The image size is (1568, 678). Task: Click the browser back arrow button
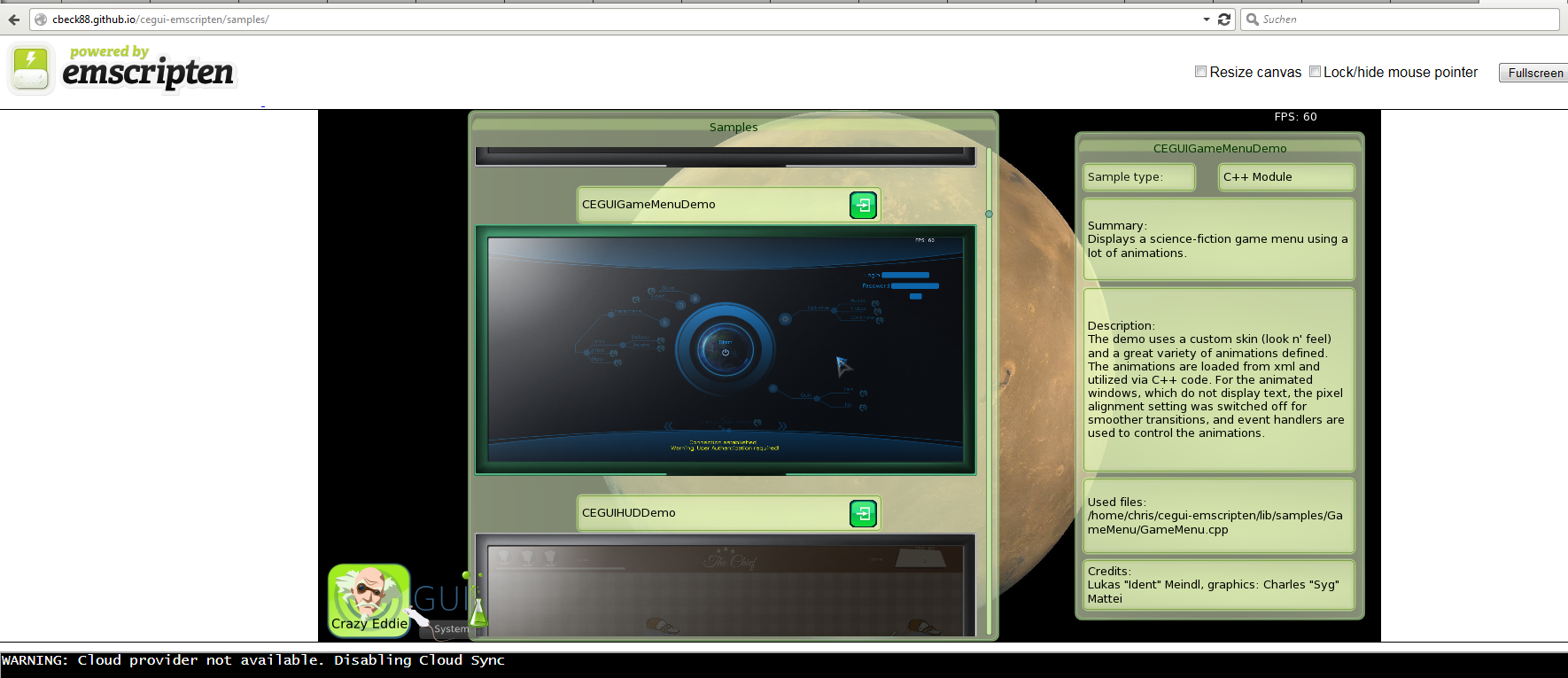[x=14, y=19]
